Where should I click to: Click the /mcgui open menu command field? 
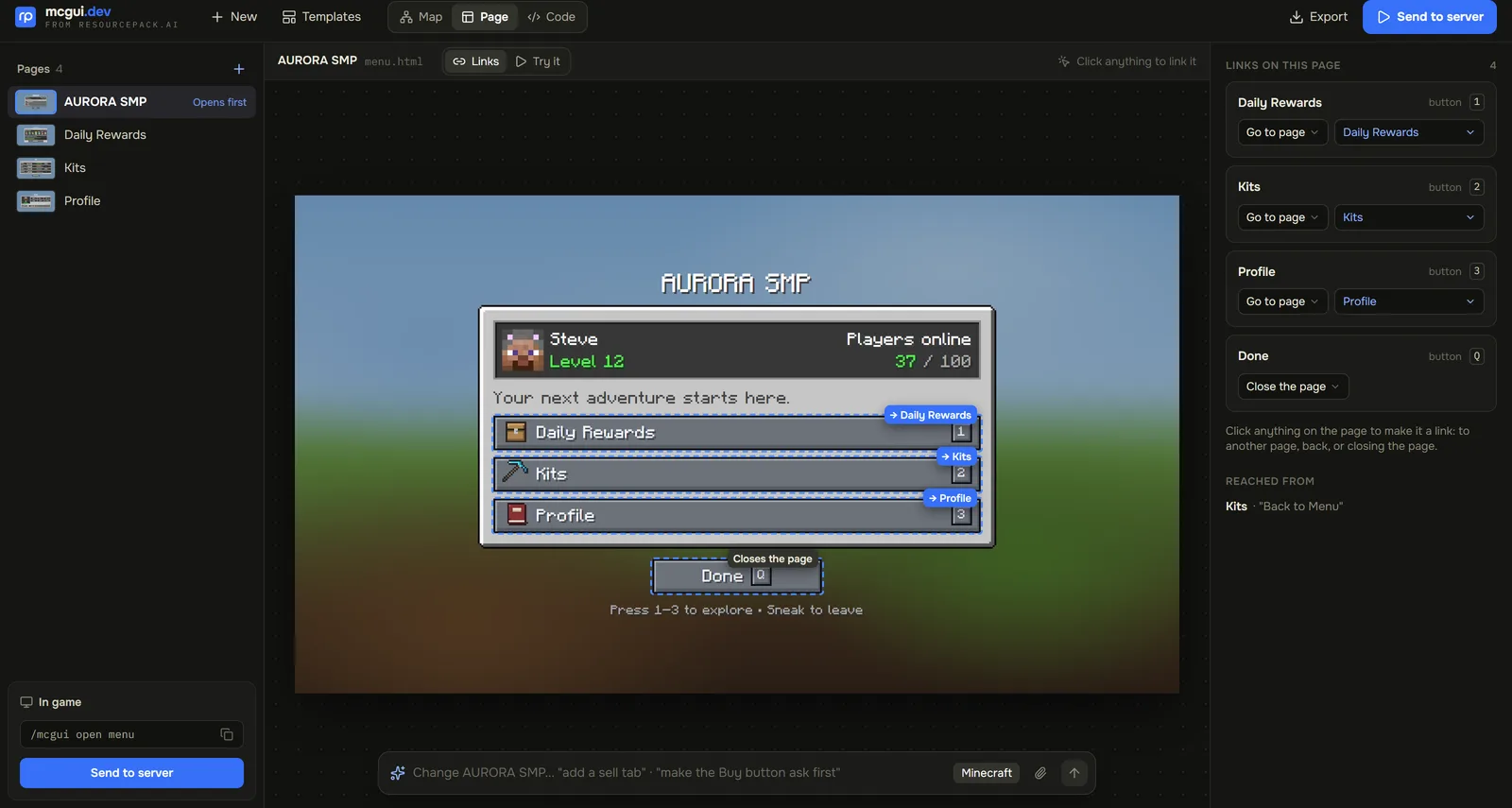point(131,734)
